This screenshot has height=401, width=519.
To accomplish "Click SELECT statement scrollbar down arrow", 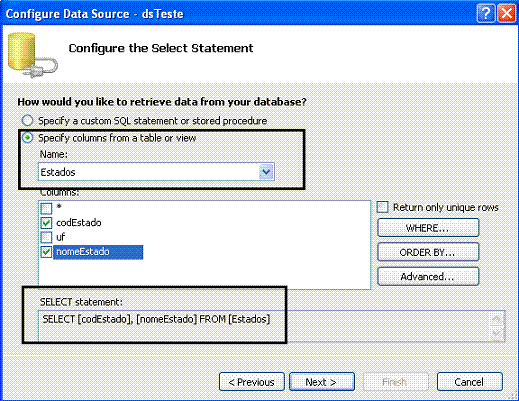I will coord(497,334).
